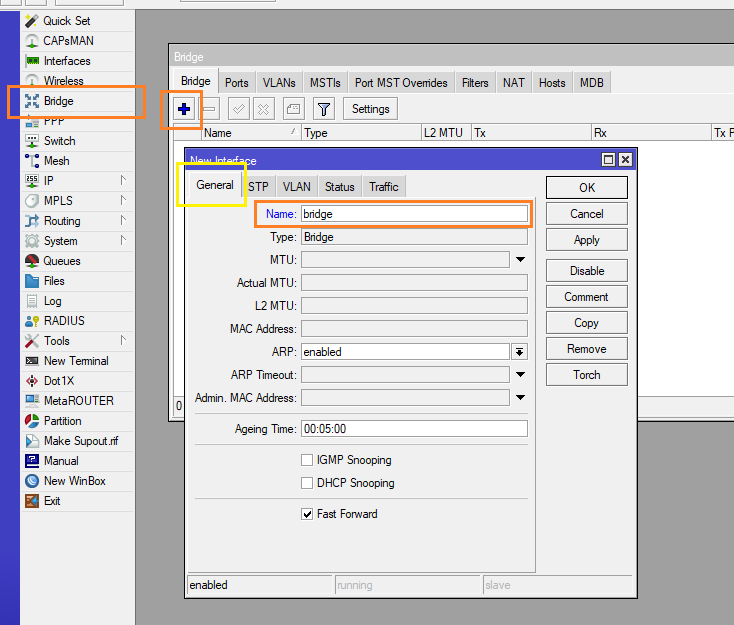Click the OK button

coord(586,187)
